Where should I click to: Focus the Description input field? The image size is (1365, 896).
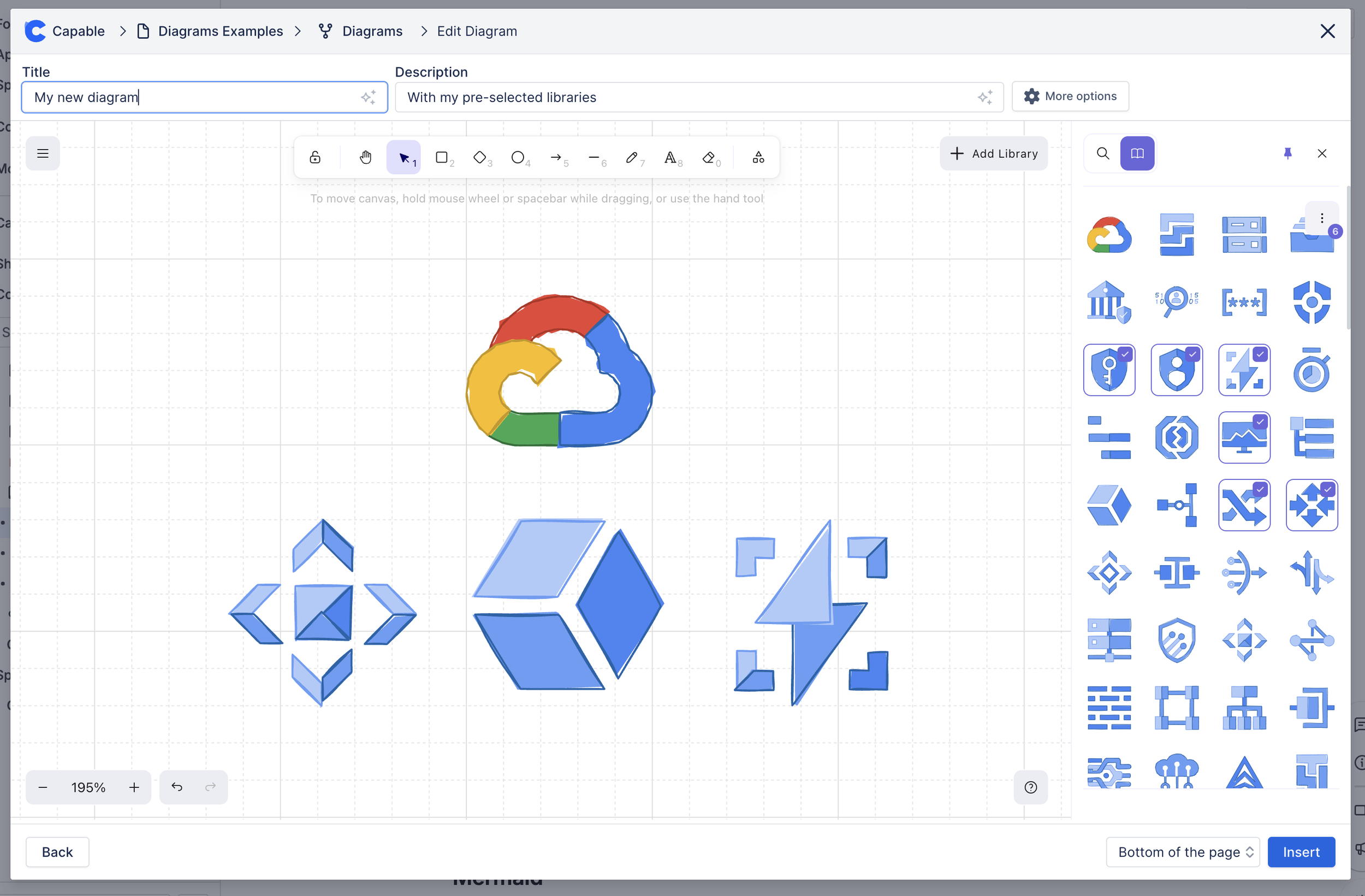click(x=699, y=97)
